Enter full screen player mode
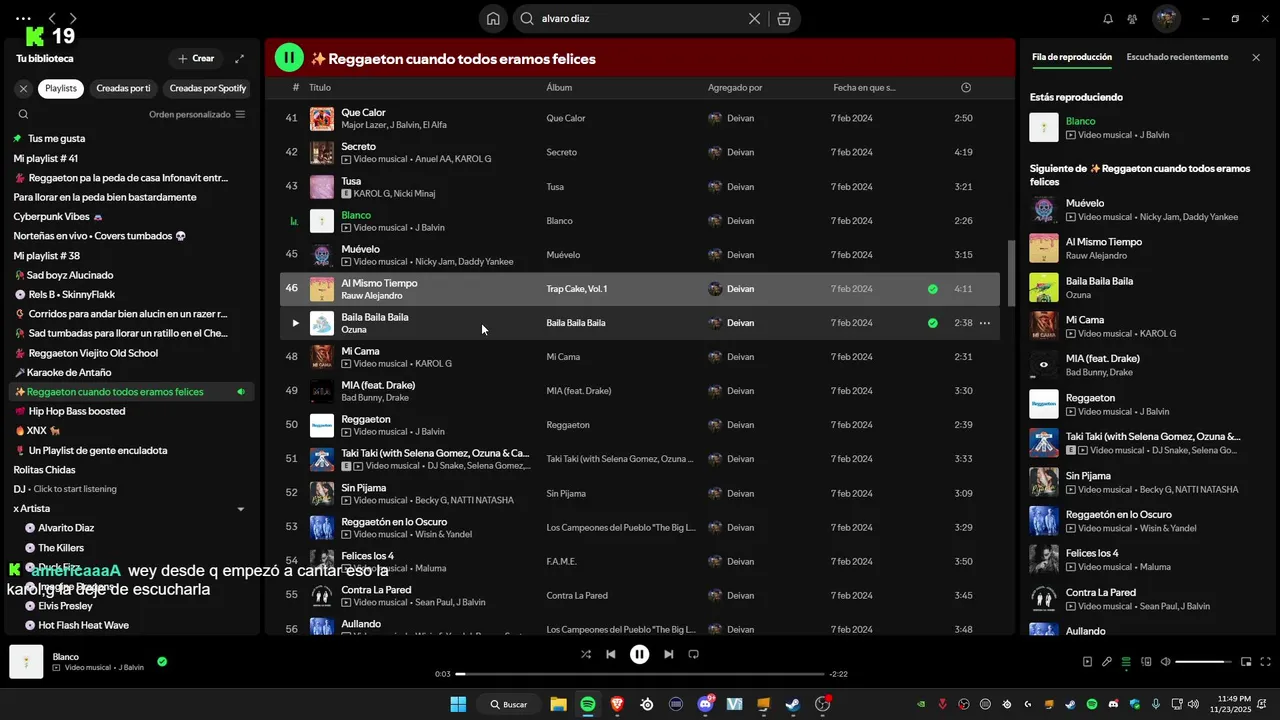This screenshot has height=720, width=1280. (1266, 661)
